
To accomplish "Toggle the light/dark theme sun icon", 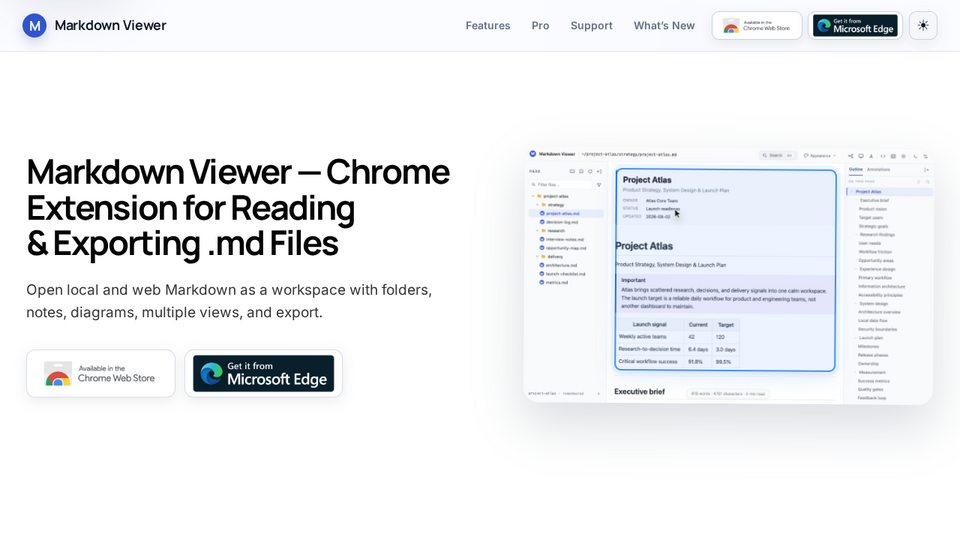I will tap(923, 26).
